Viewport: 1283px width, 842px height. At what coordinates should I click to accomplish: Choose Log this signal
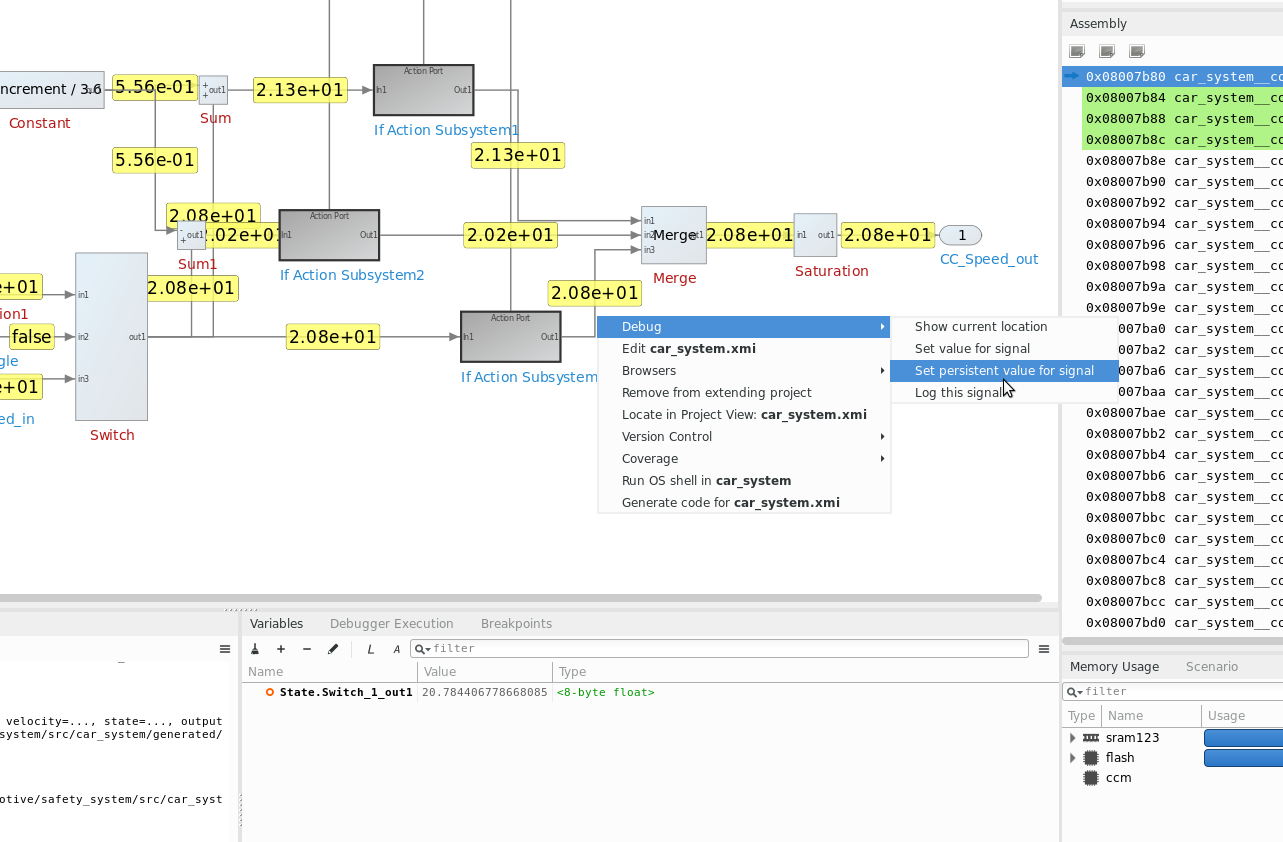1004,393
